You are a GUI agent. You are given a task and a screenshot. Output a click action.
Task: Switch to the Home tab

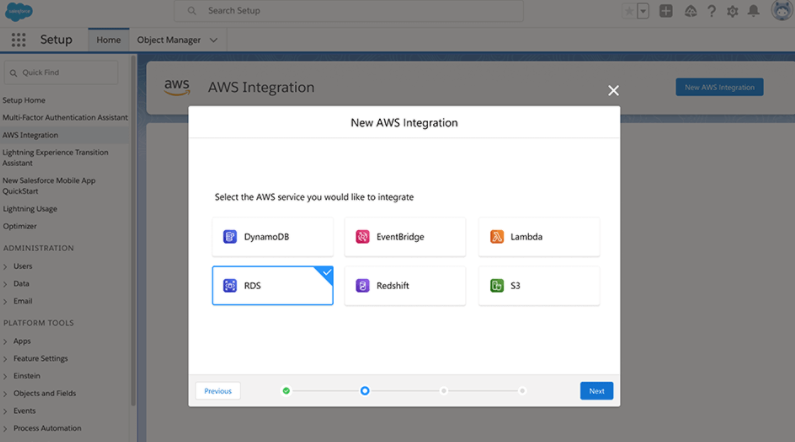109,40
